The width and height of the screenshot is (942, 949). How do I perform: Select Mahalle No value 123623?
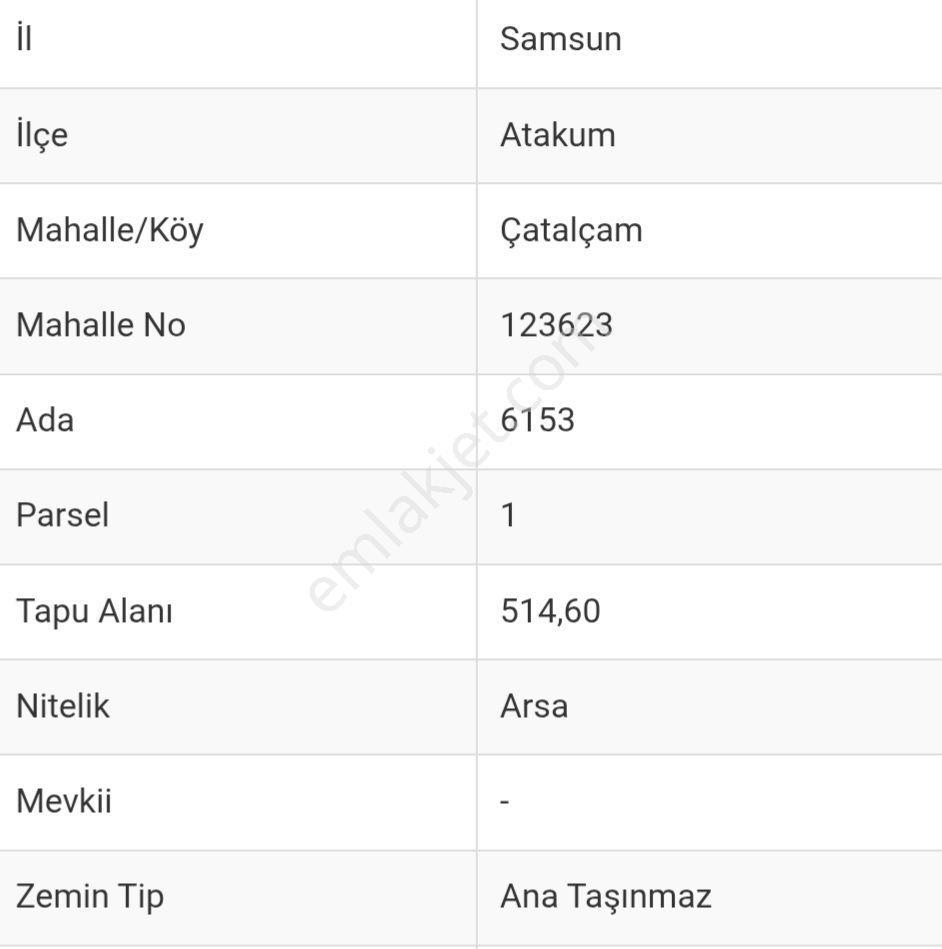coord(556,325)
